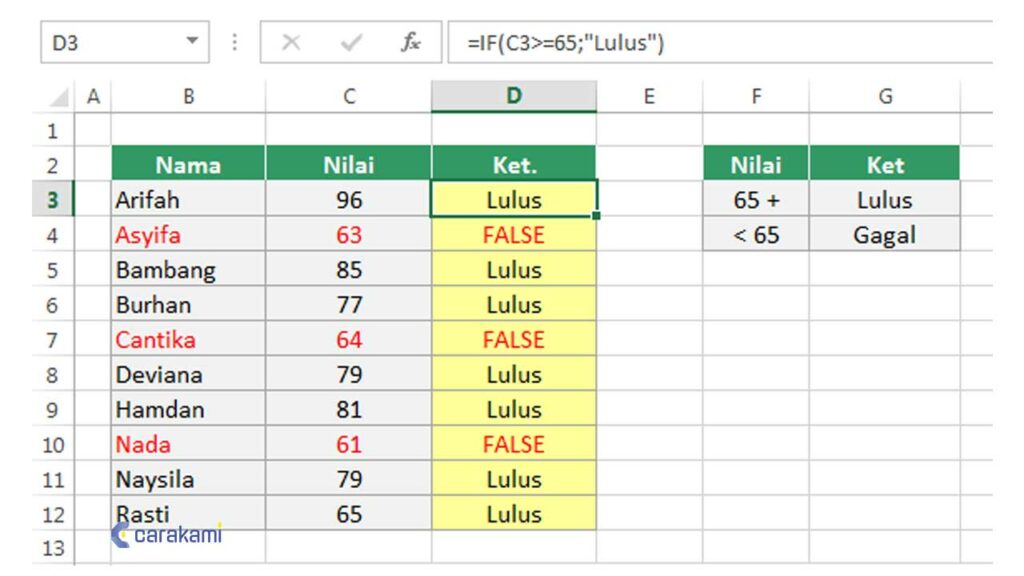This screenshot has width=1024, height=576.
Task: Click the fill handle on cell D3
Action: (595, 216)
